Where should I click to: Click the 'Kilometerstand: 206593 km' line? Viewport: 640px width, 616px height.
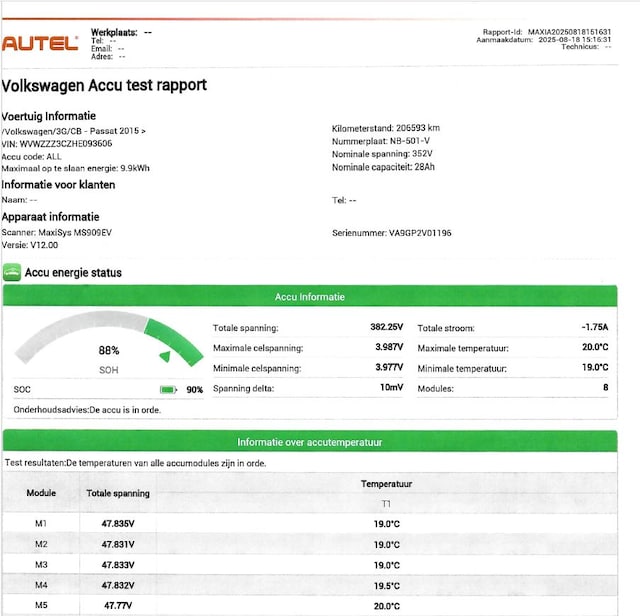coord(386,128)
